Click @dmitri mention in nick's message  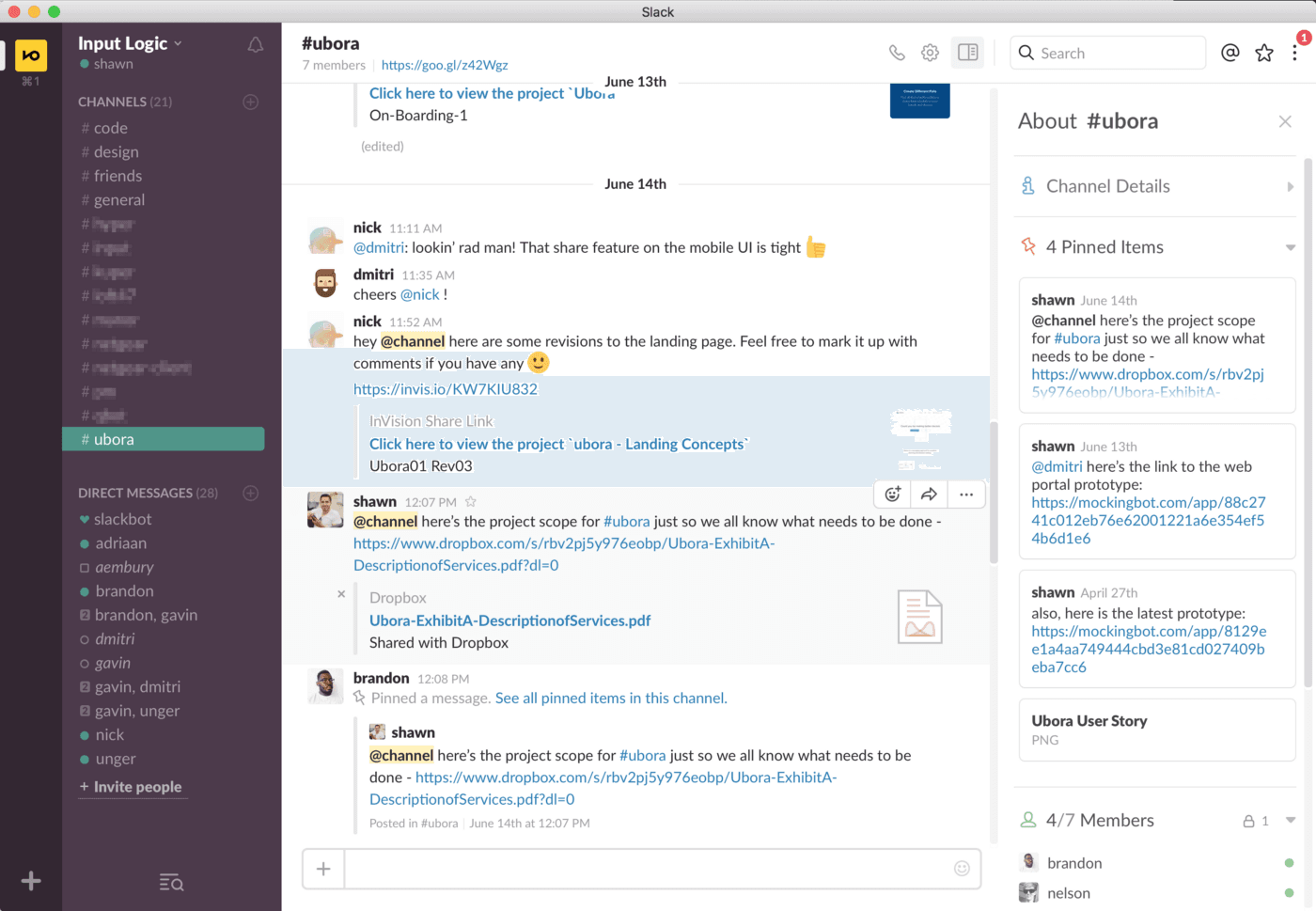379,247
